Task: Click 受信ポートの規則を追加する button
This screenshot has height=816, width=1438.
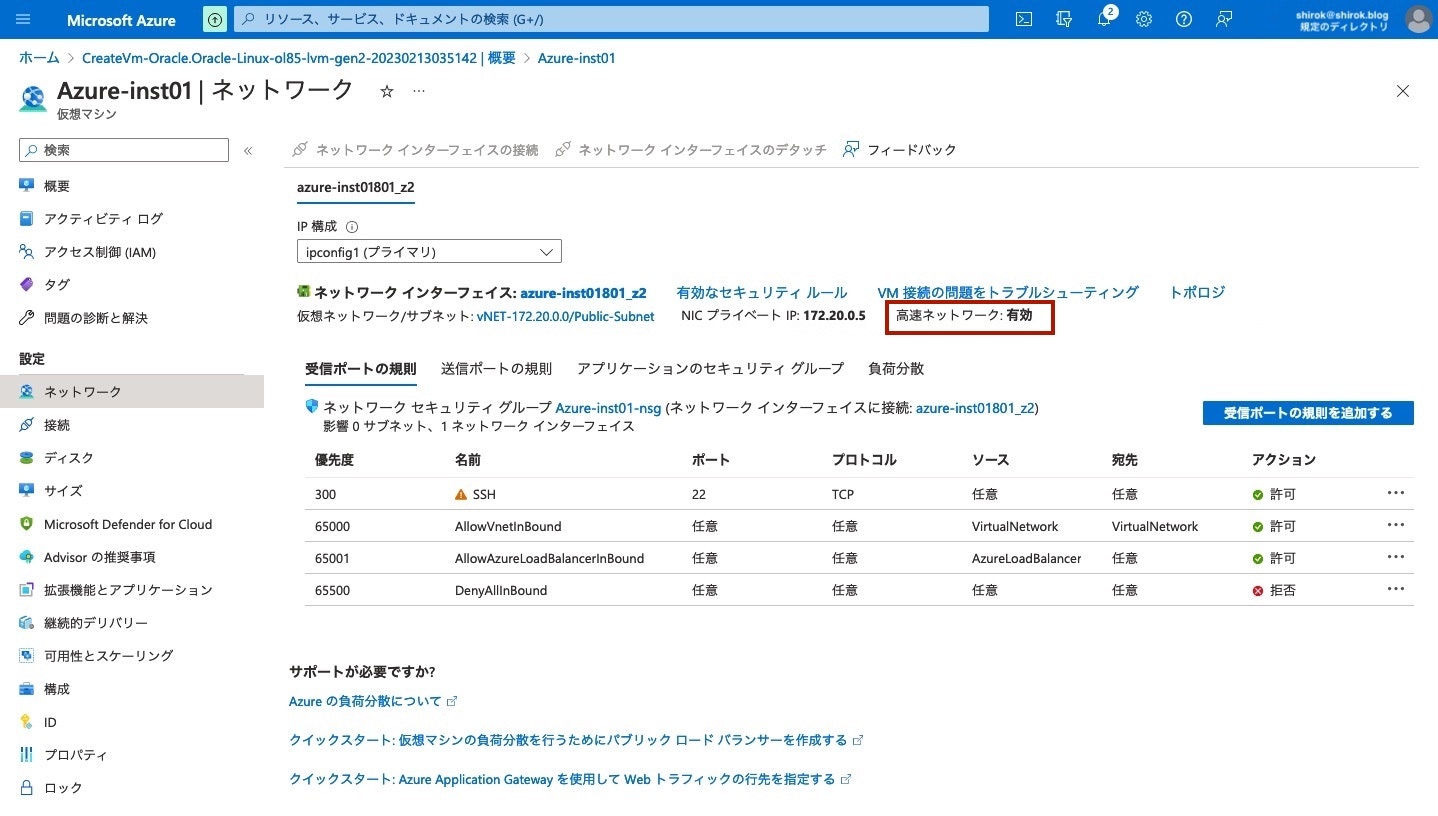Action: pyautogui.click(x=1308, y=413)
